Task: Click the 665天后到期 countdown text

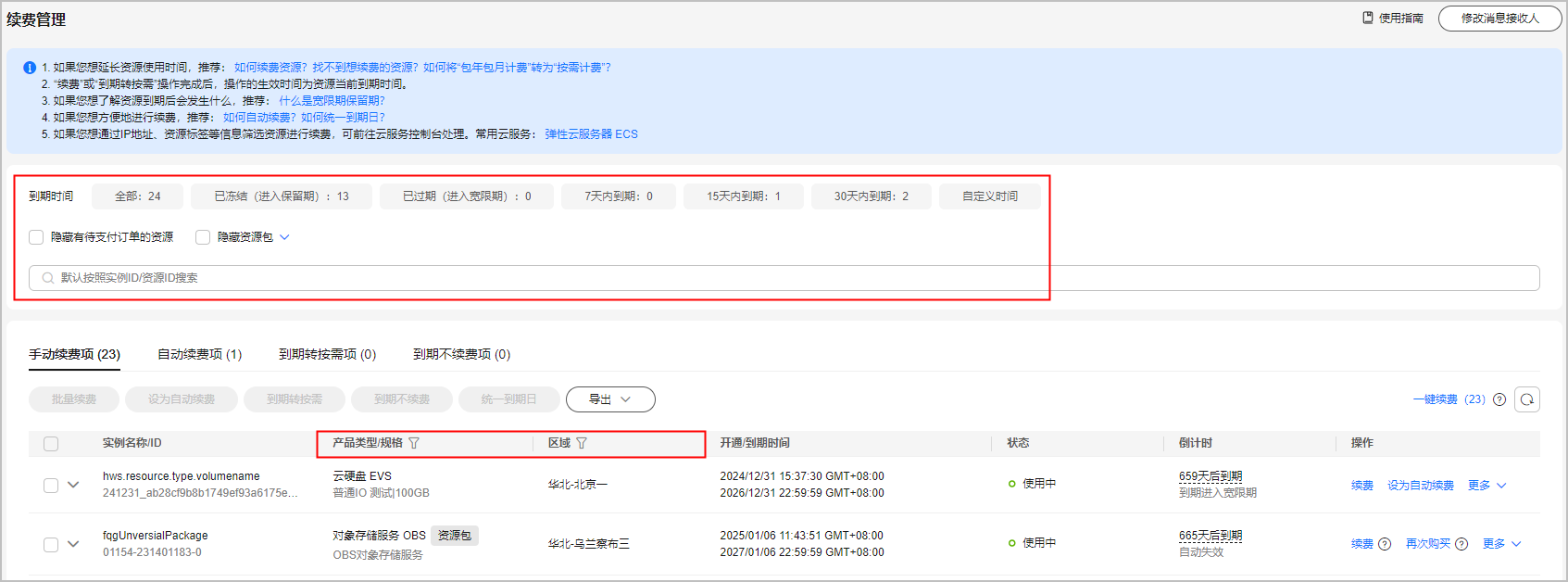Action: point(1210,536)
